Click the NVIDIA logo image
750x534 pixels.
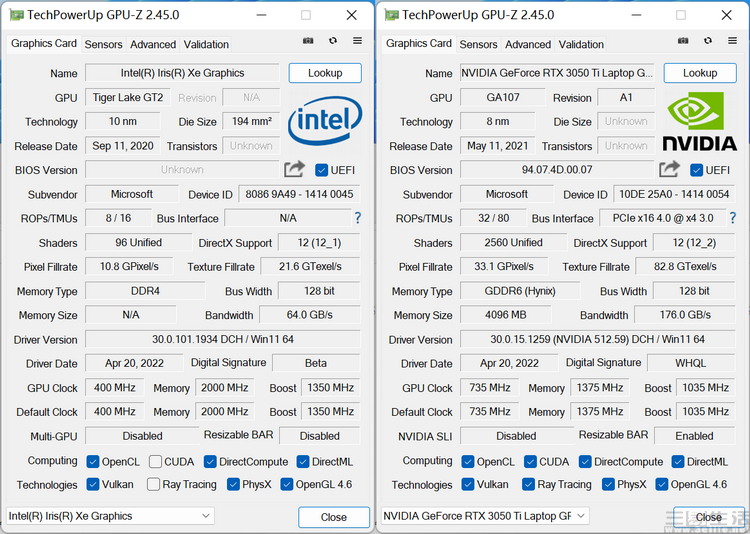[x=700, y=120]
